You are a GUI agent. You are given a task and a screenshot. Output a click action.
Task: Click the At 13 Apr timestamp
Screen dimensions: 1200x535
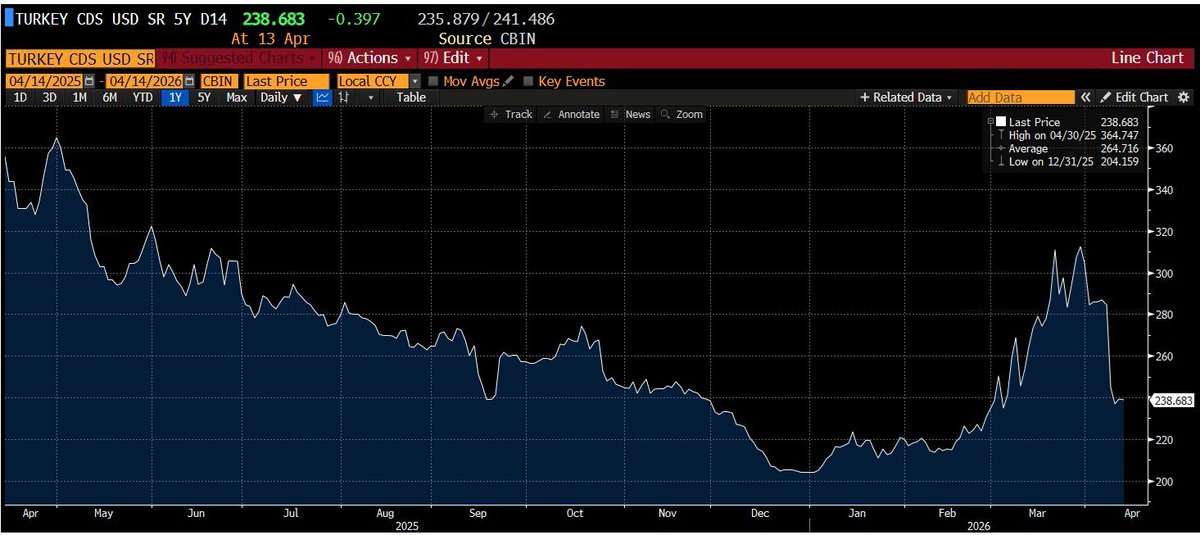[271, 38]
